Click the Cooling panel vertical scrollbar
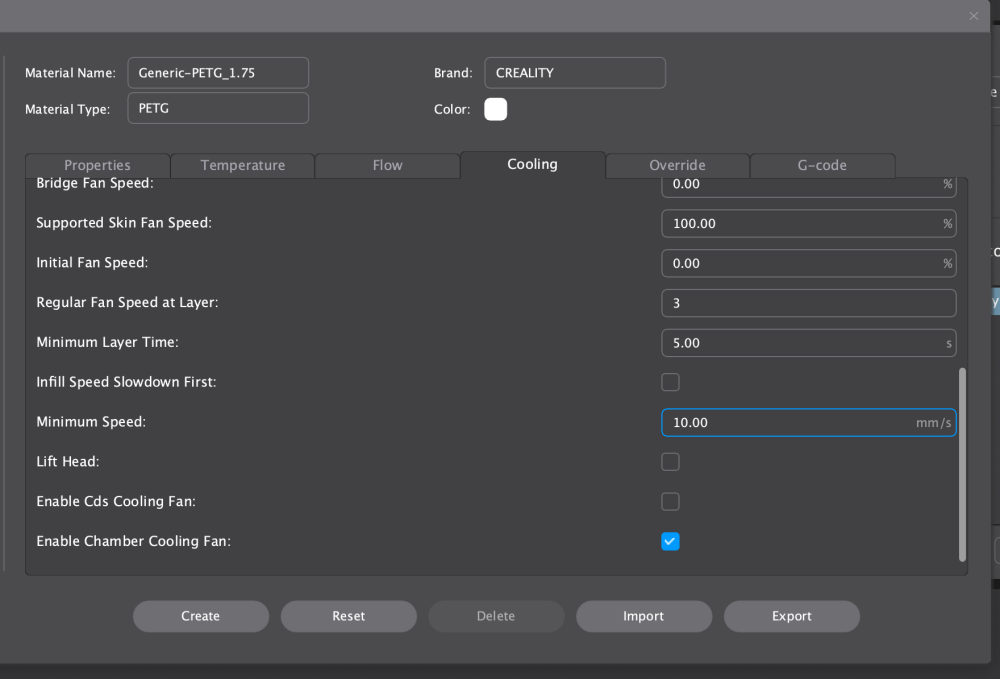This screenshot has height=679, width=1000. click(x=962, y=465)
